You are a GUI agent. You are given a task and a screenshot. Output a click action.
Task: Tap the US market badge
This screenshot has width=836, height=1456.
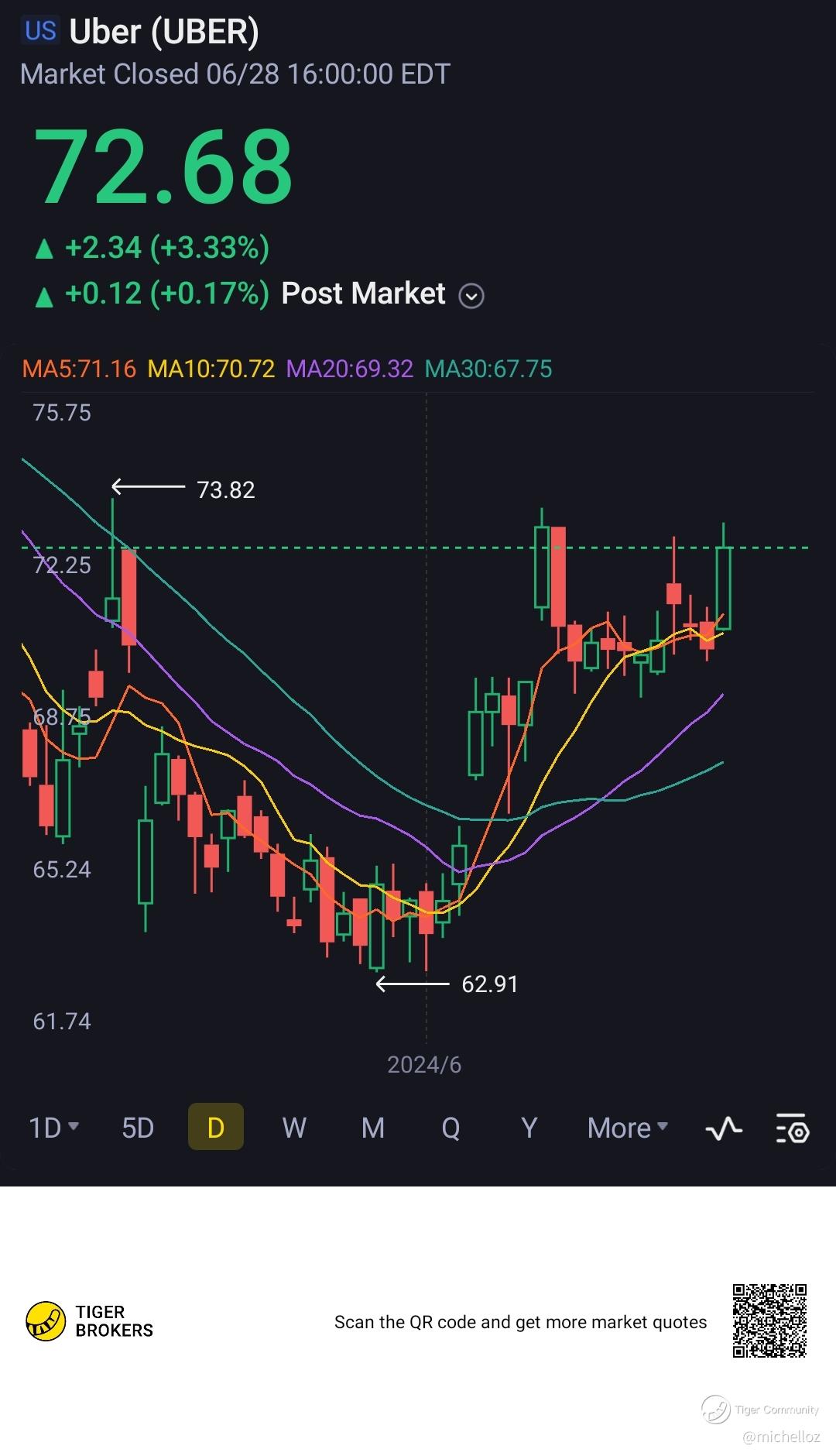40,31
